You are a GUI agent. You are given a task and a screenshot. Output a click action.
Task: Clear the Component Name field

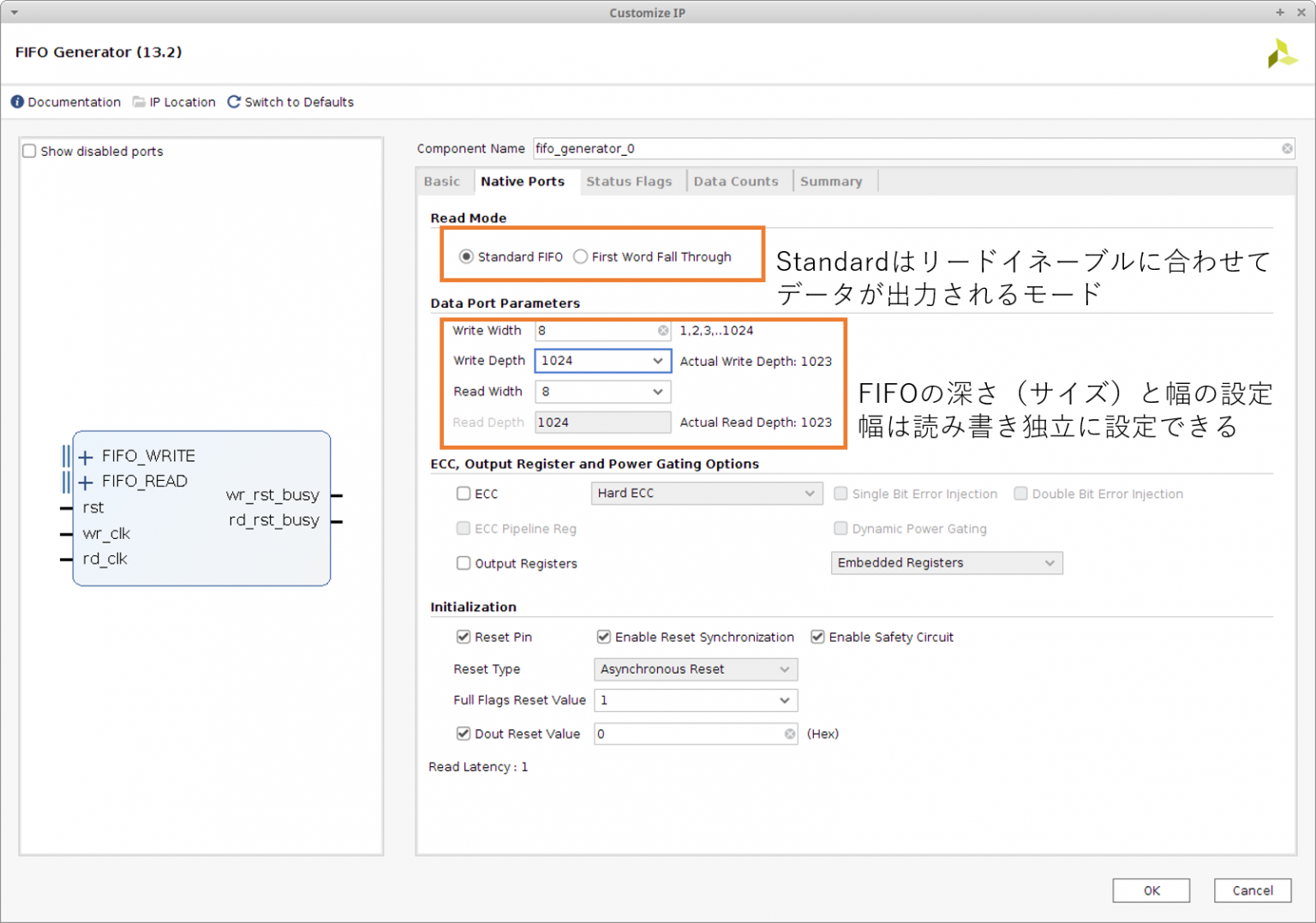coord(1287,149)
